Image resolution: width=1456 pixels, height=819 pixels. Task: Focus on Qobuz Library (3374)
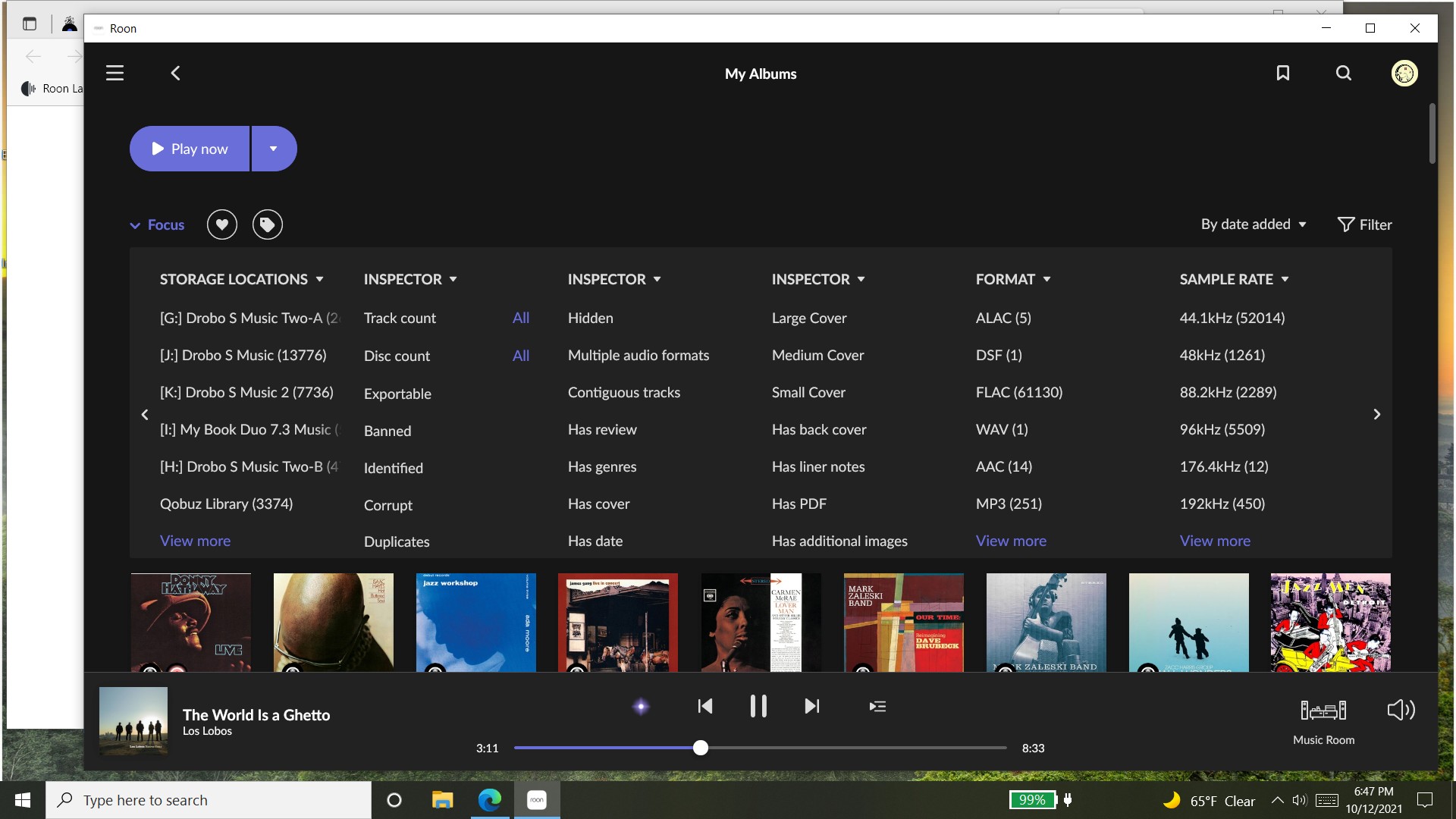click(226, 504)
